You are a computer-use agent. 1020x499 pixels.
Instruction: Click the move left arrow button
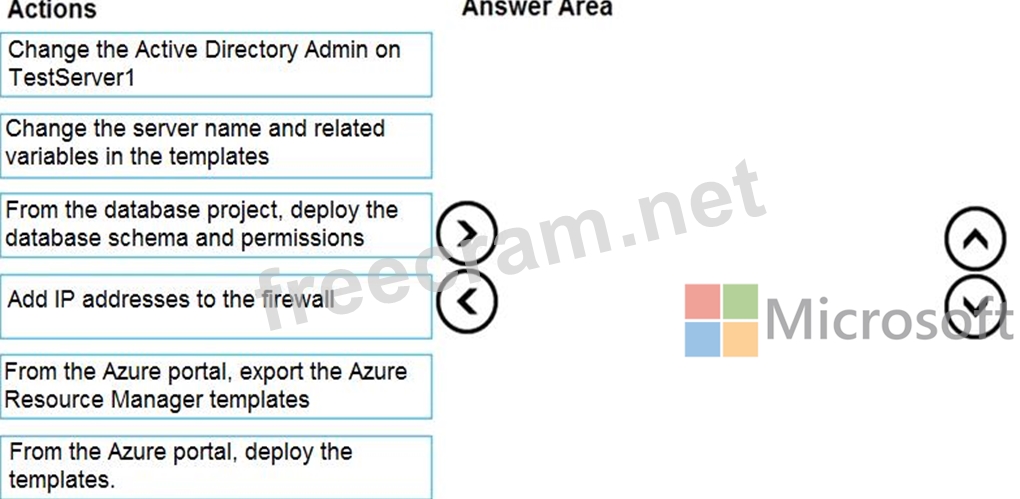pyautogui.click(x=466, y=298)
